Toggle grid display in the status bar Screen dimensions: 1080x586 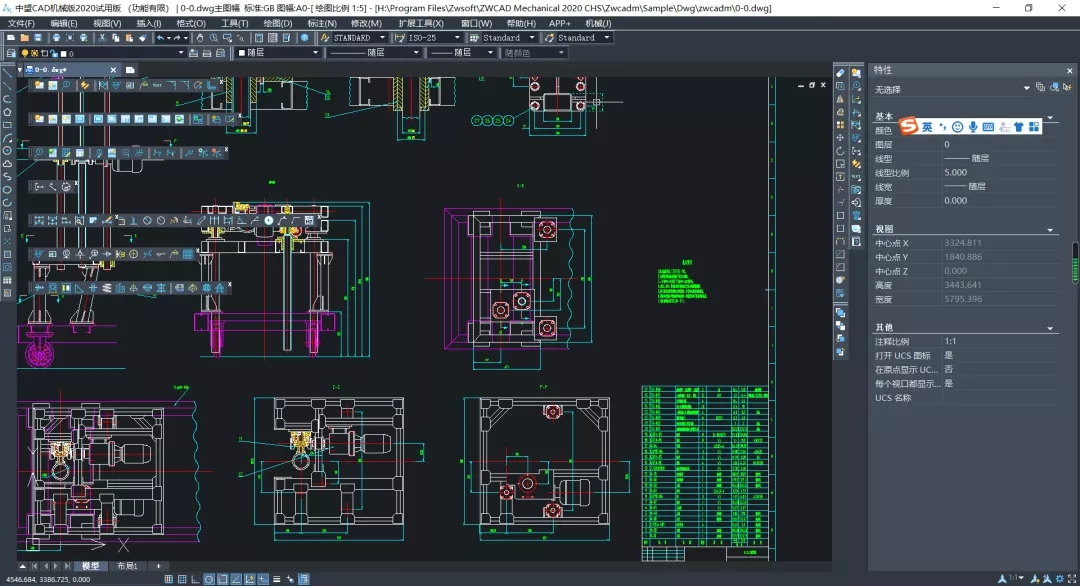tap(181, 579)
